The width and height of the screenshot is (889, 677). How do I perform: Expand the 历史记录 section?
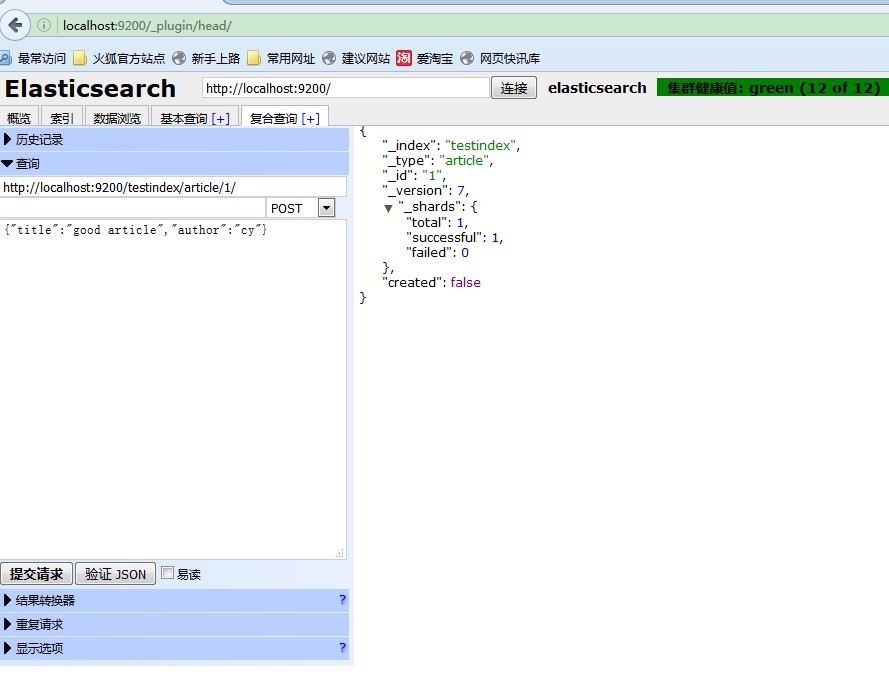tap(174, 139)
